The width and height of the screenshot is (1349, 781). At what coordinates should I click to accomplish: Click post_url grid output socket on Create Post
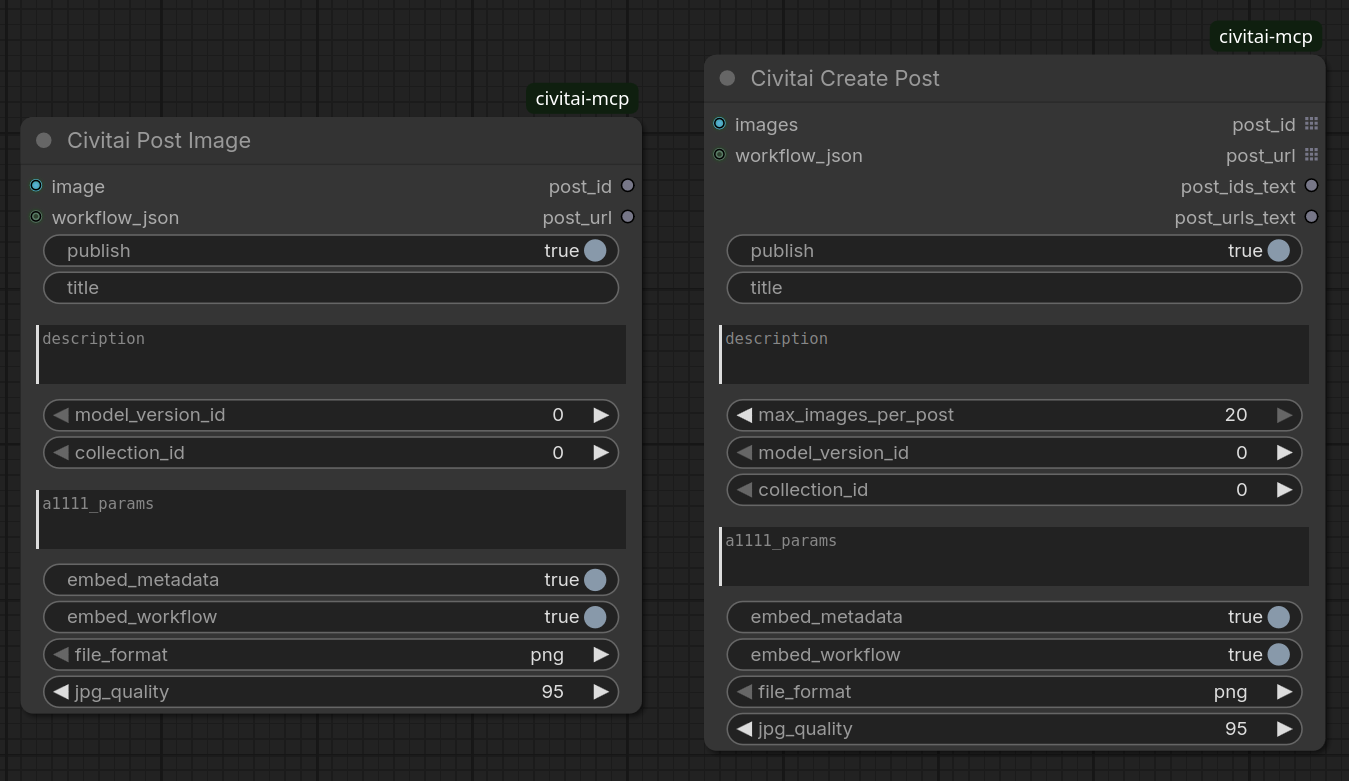(1311, 155)
